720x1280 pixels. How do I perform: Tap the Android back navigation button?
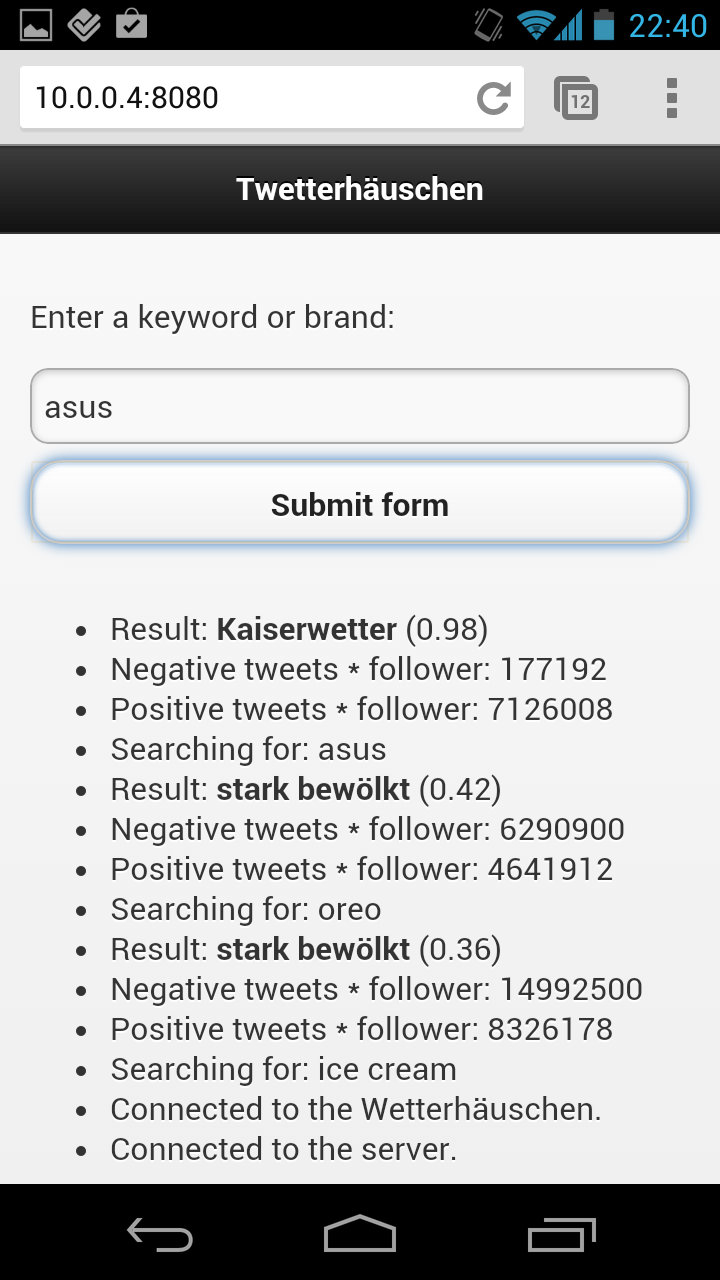pyautogui.click(x=160, y=1234)
